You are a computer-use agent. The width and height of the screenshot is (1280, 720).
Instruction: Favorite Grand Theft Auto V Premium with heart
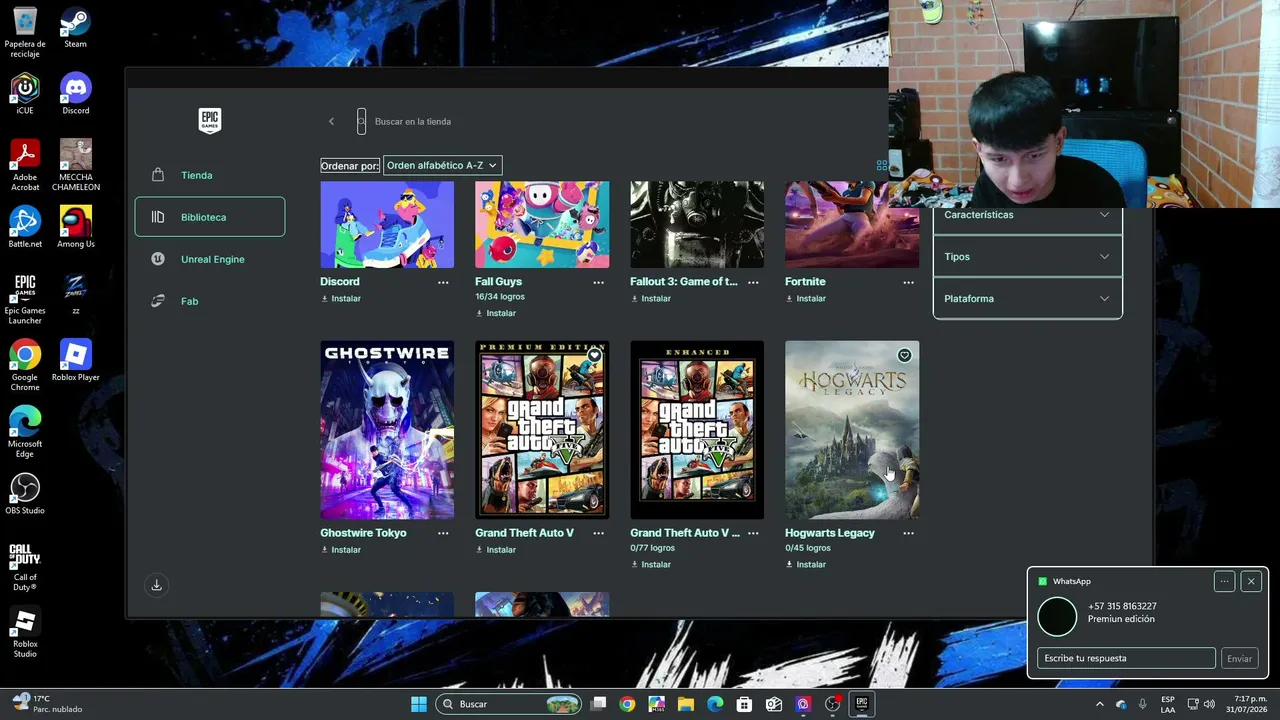pyautogui.click(x=594, y=356)
